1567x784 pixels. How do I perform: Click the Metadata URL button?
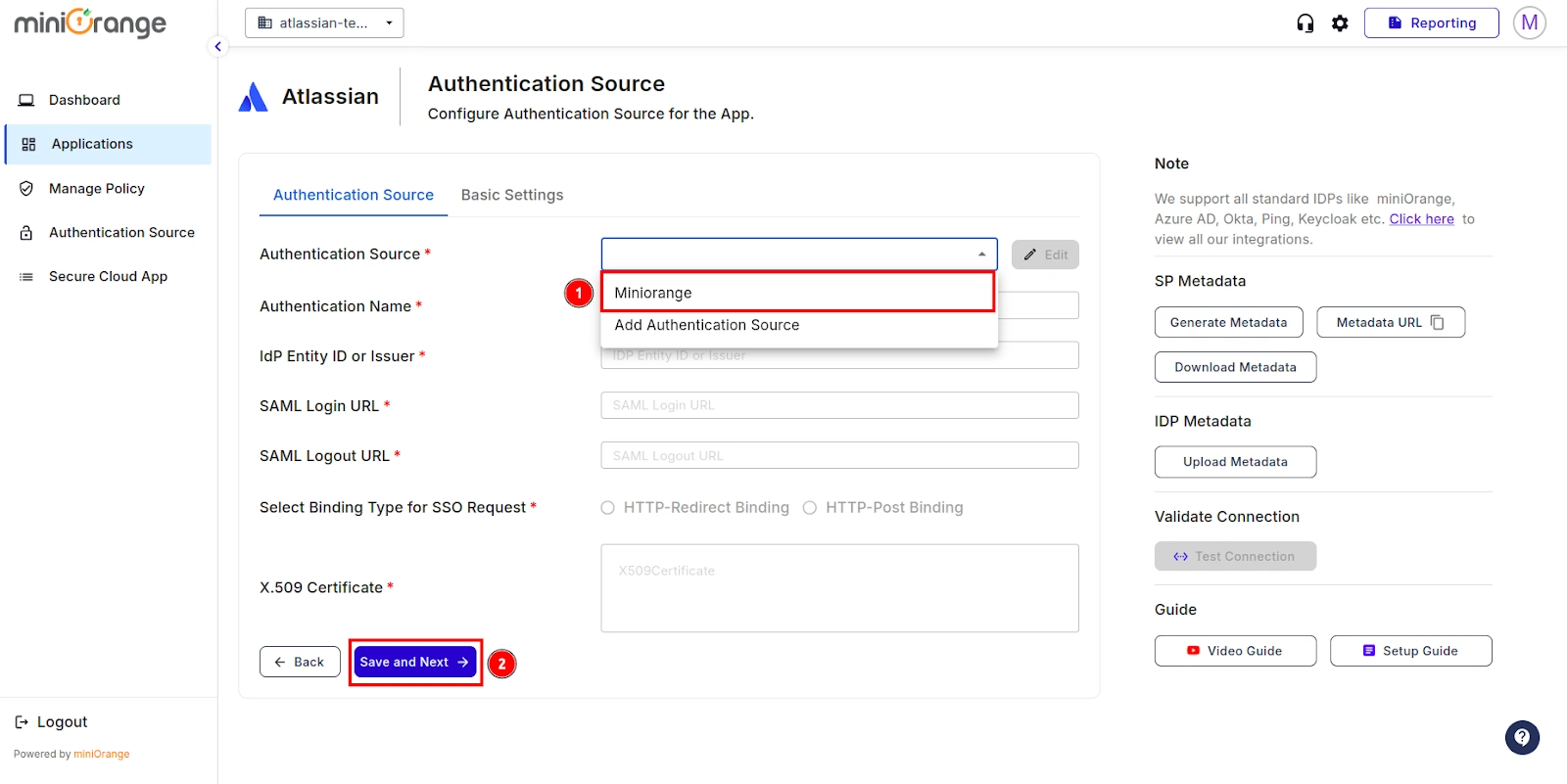point(1391,322)
